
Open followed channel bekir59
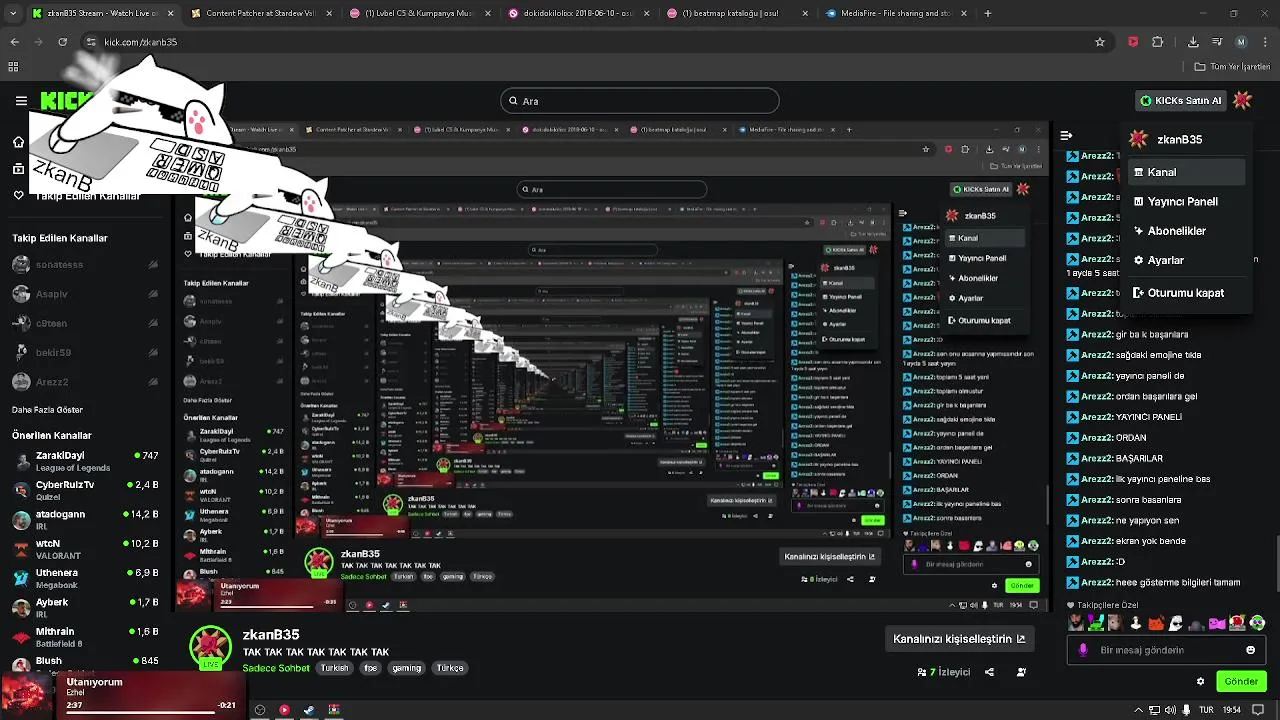tap(85, 352)
